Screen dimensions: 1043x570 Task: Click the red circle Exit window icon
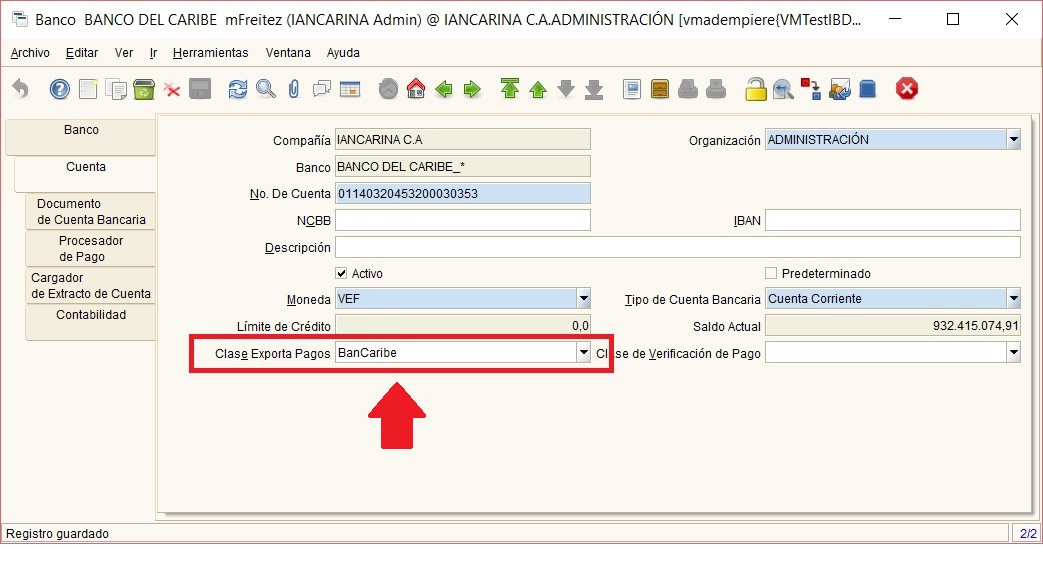coord(906,88)
